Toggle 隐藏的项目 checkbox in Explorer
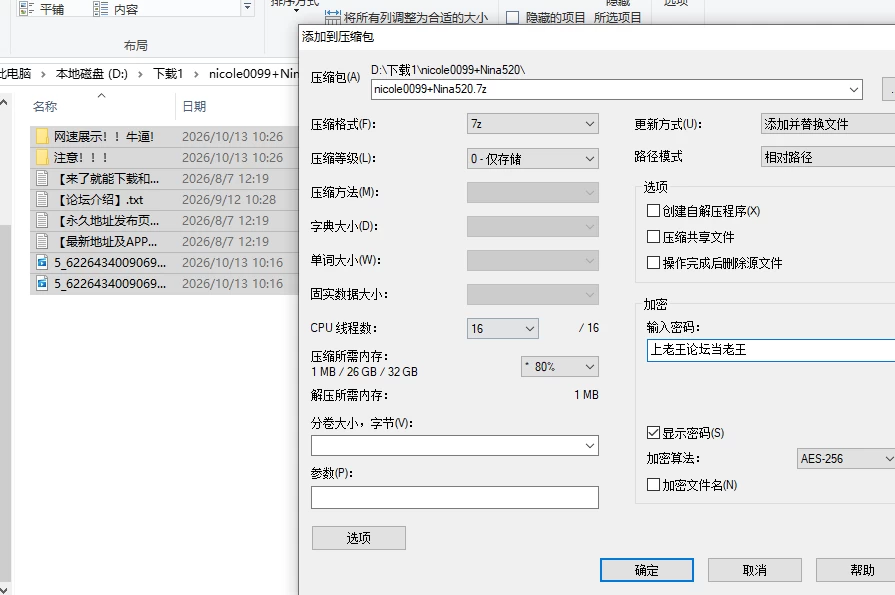The width and height of the screenshot is (895, 595). [513, 18]
